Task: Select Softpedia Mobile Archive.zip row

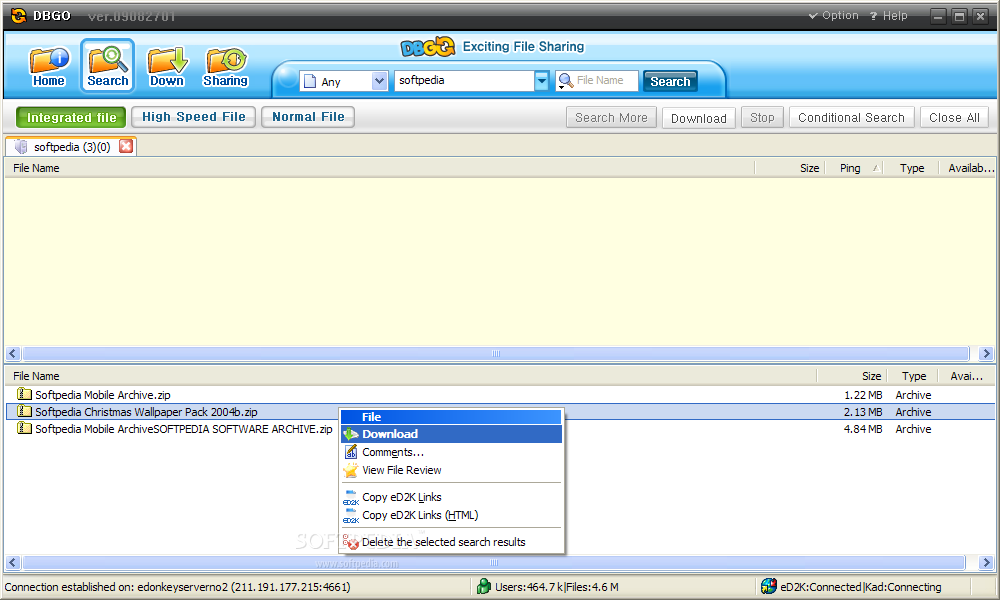Action: coord(500,395)
